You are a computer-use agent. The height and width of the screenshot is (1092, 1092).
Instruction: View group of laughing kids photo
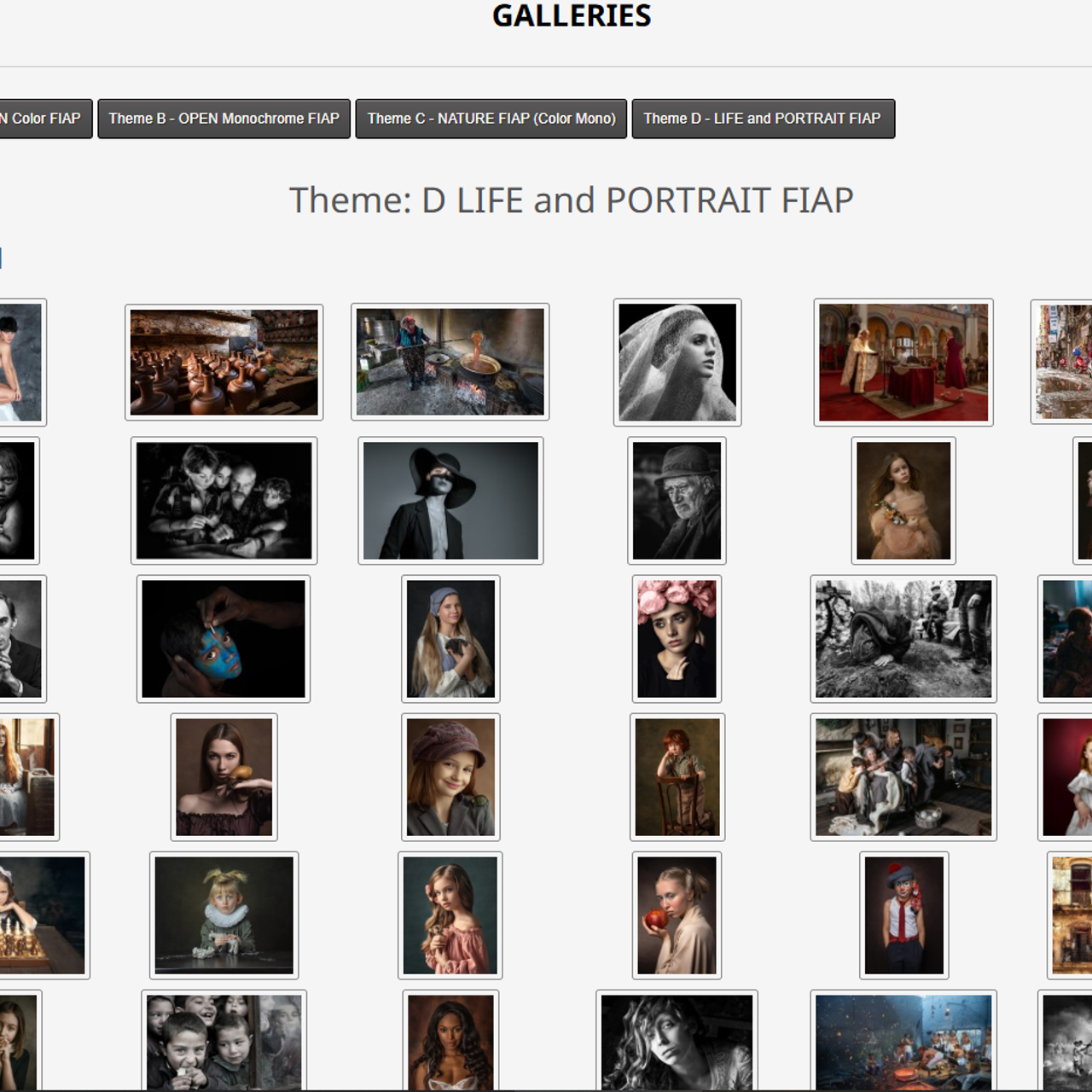224,1041
